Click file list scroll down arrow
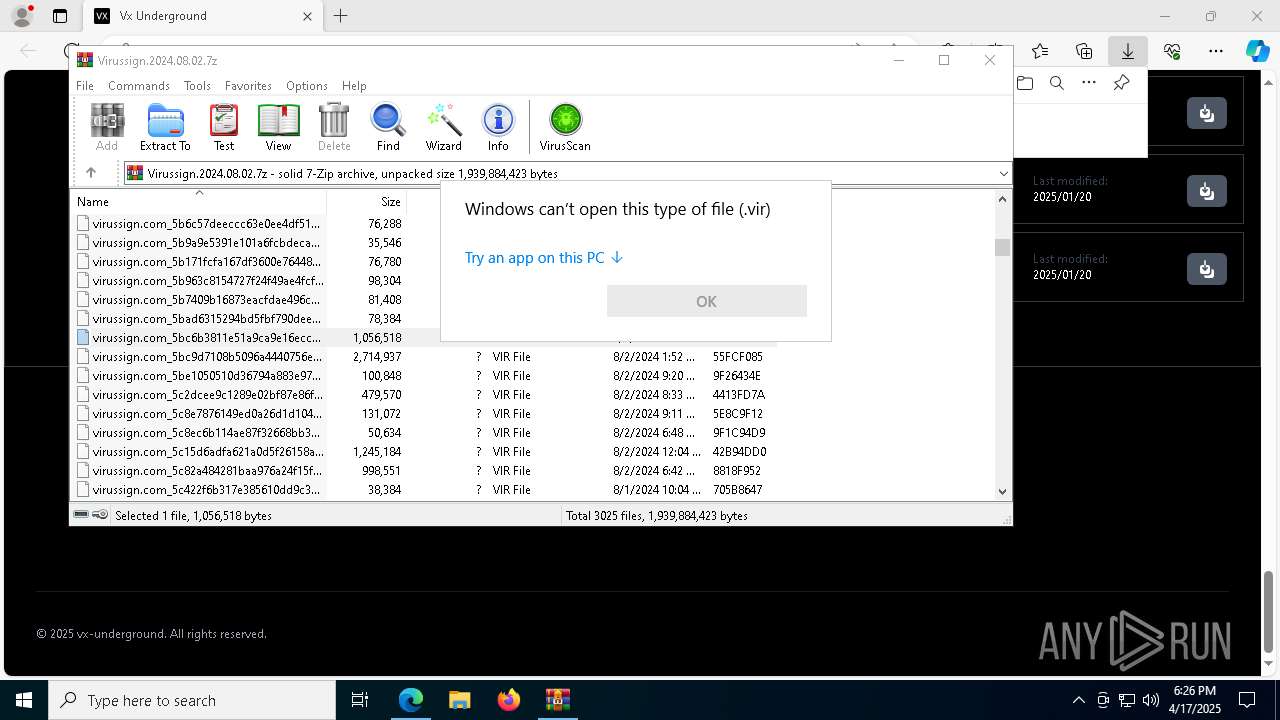The image size is (1280, 720). point(1002,491)
